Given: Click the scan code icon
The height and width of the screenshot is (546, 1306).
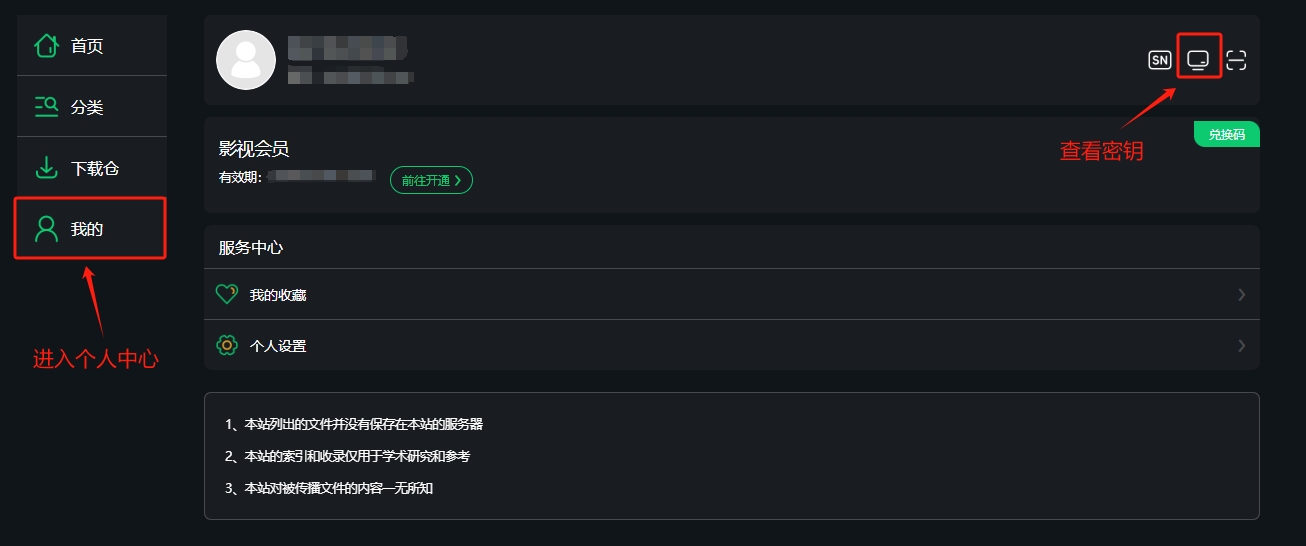Looking at the screenshot, I should 1237,60.
